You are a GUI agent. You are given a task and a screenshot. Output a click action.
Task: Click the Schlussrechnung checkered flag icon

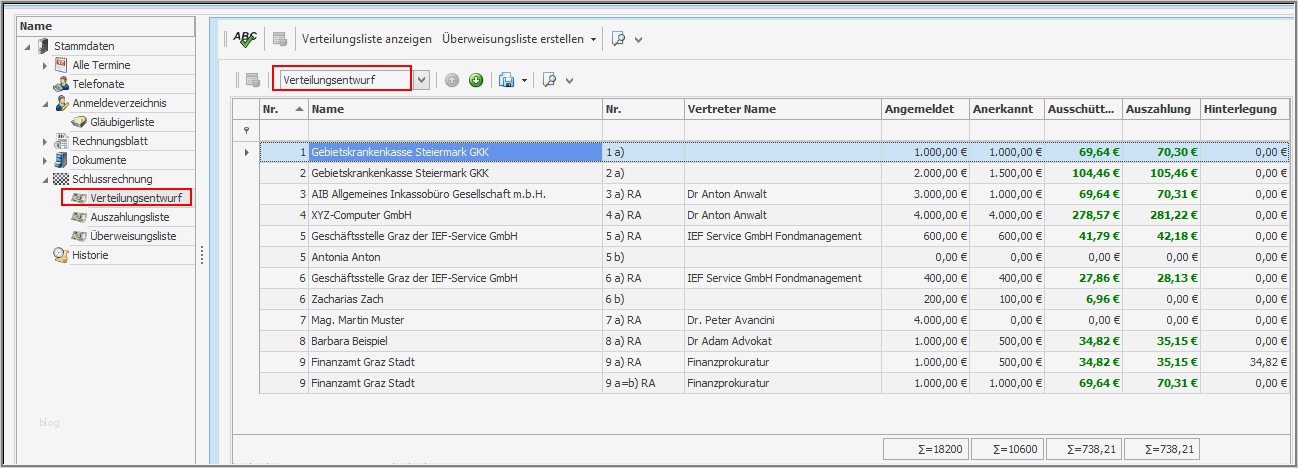tap(61, 179)
